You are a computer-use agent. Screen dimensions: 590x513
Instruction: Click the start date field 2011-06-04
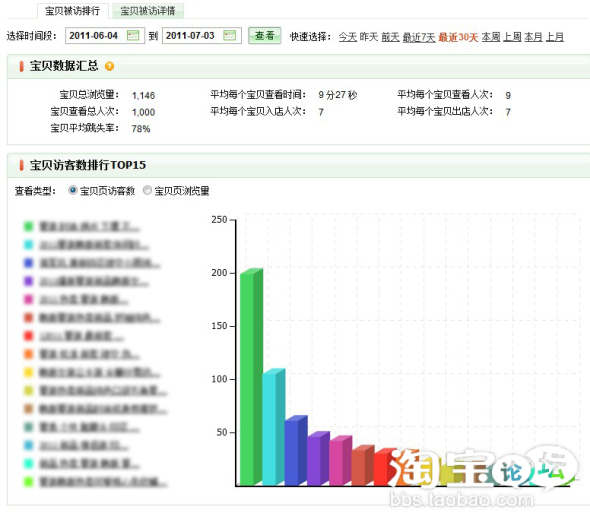(105, 36)
